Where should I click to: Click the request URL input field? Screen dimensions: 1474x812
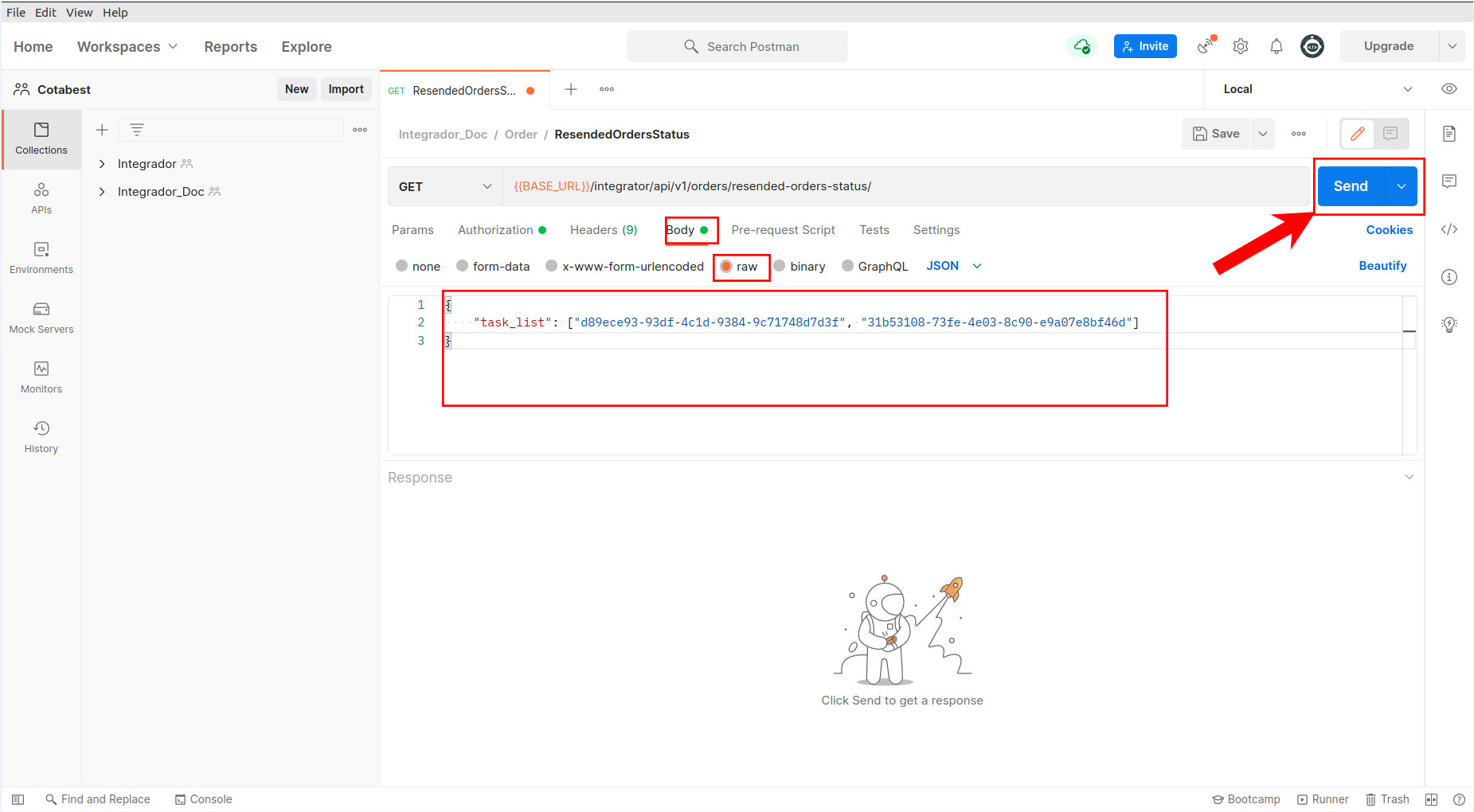pyautogui.click(x=906, y=186)
